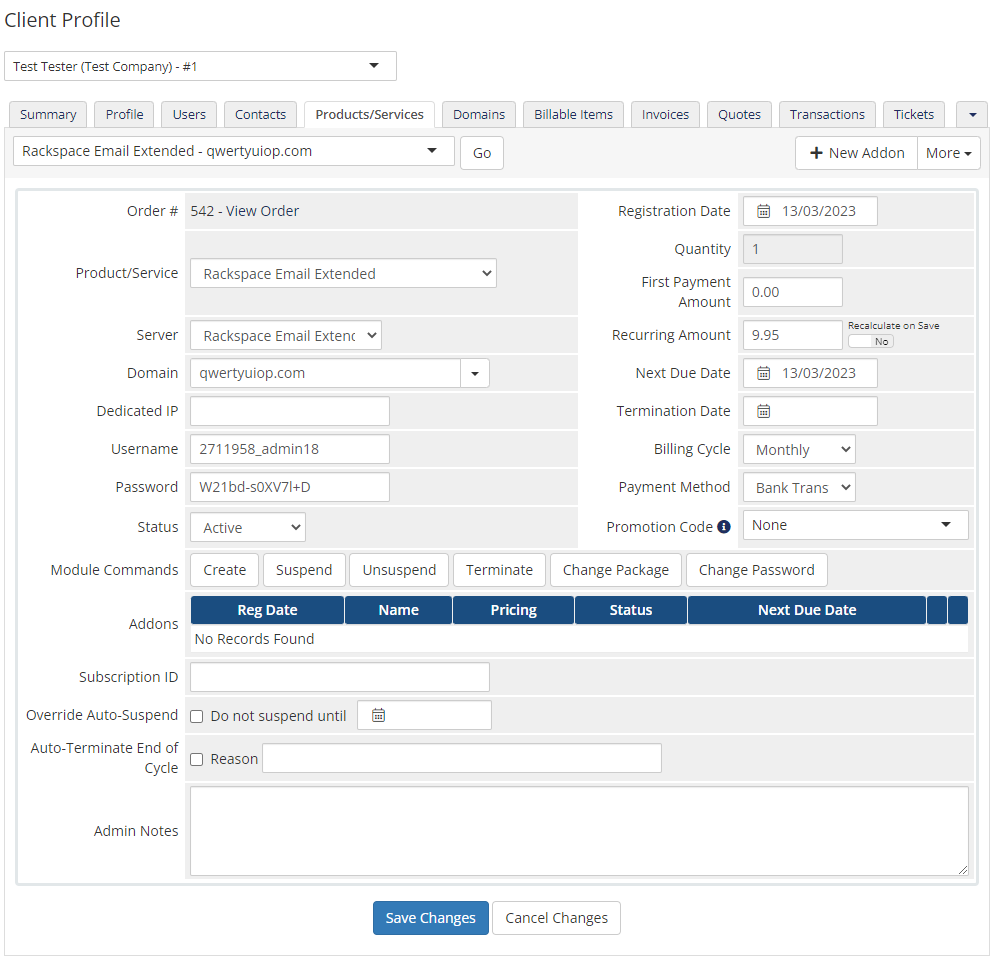
Task: Switch to the Contacts tab
Action: click(260, 115)
